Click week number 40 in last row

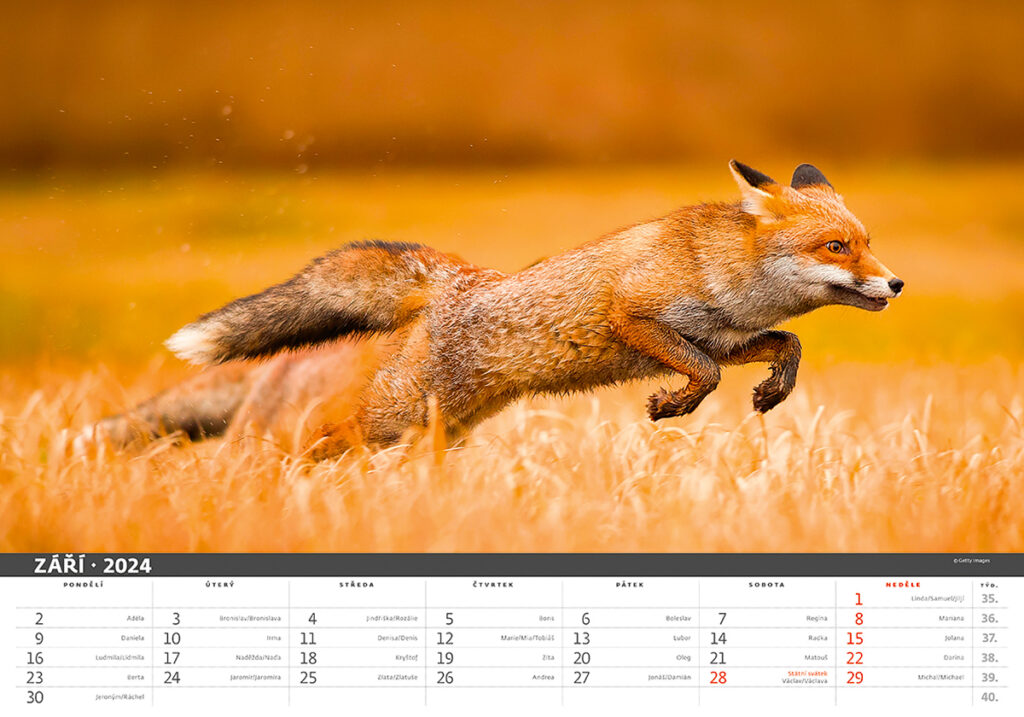pos(989,697)
